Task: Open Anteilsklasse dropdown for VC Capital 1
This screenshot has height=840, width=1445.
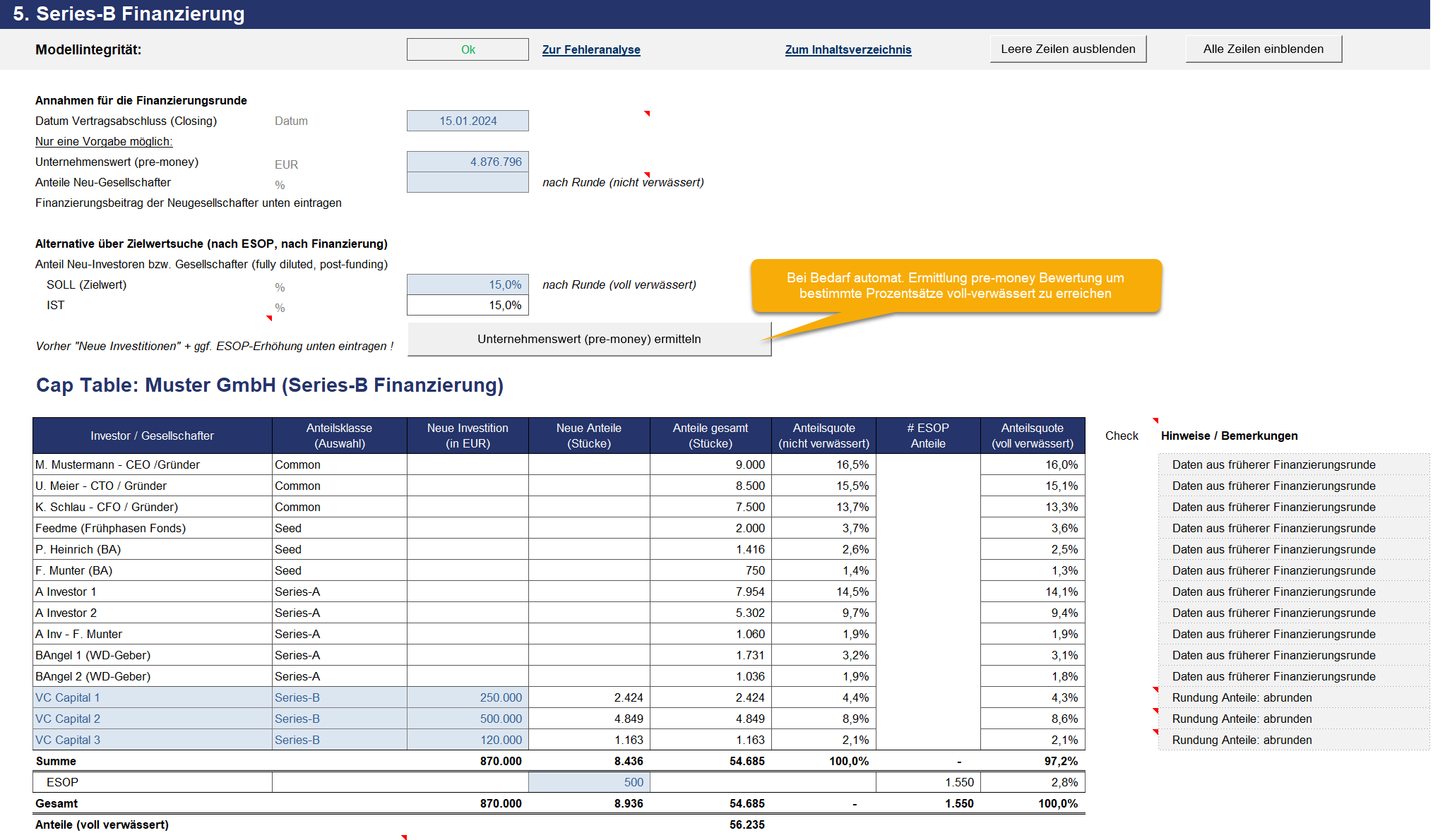Action: [x=339, y=697]
